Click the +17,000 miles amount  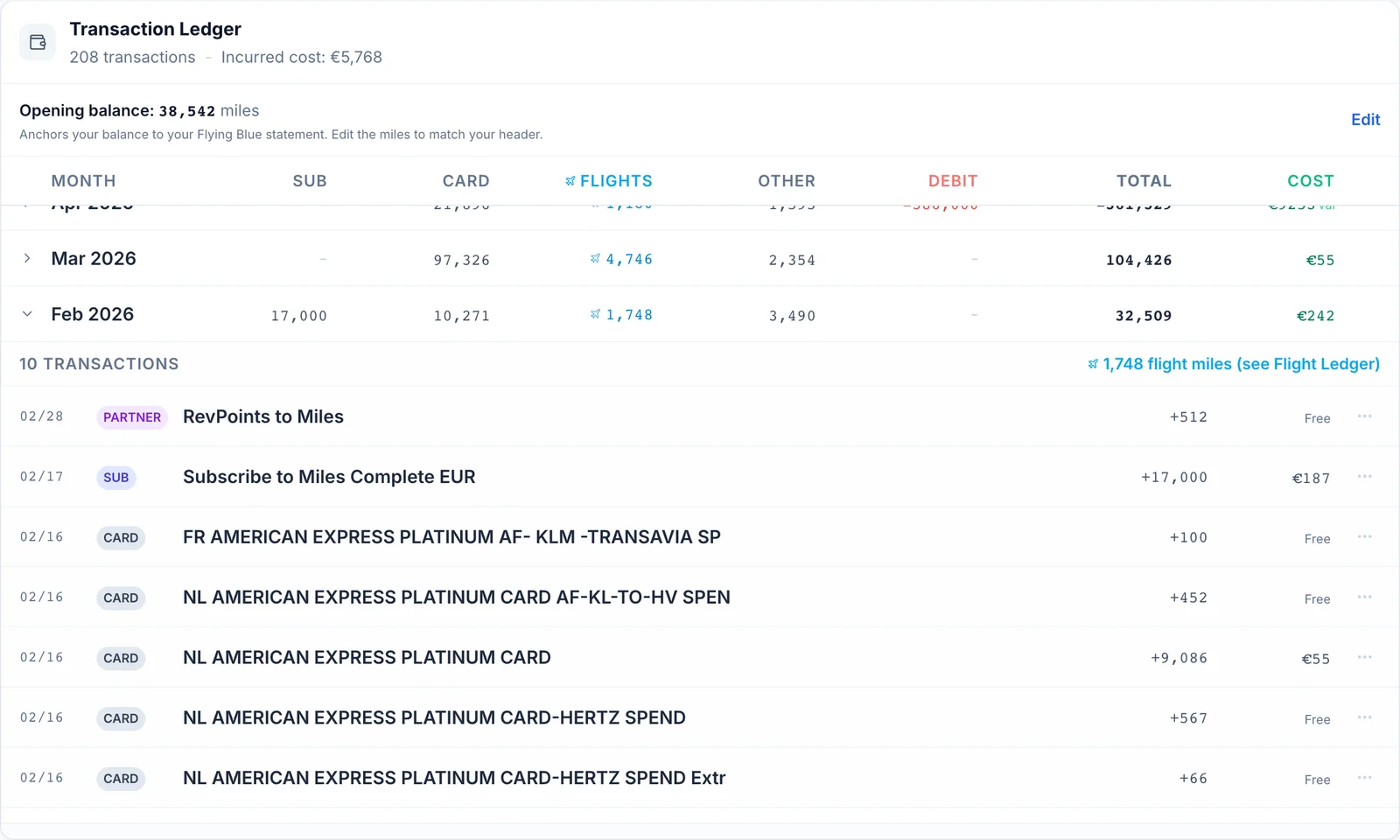[1173, 478]
